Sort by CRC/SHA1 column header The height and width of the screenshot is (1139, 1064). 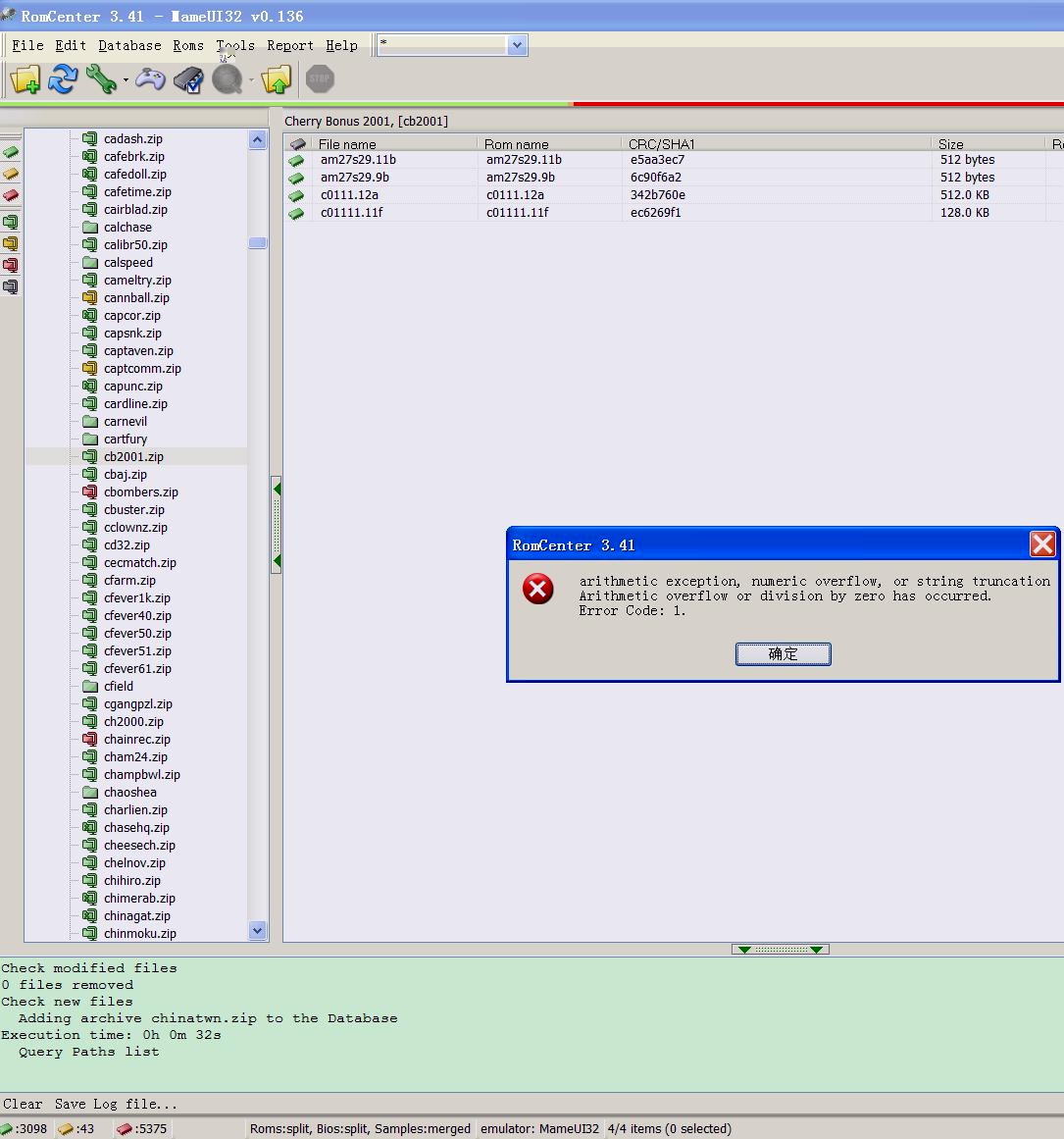777,144
